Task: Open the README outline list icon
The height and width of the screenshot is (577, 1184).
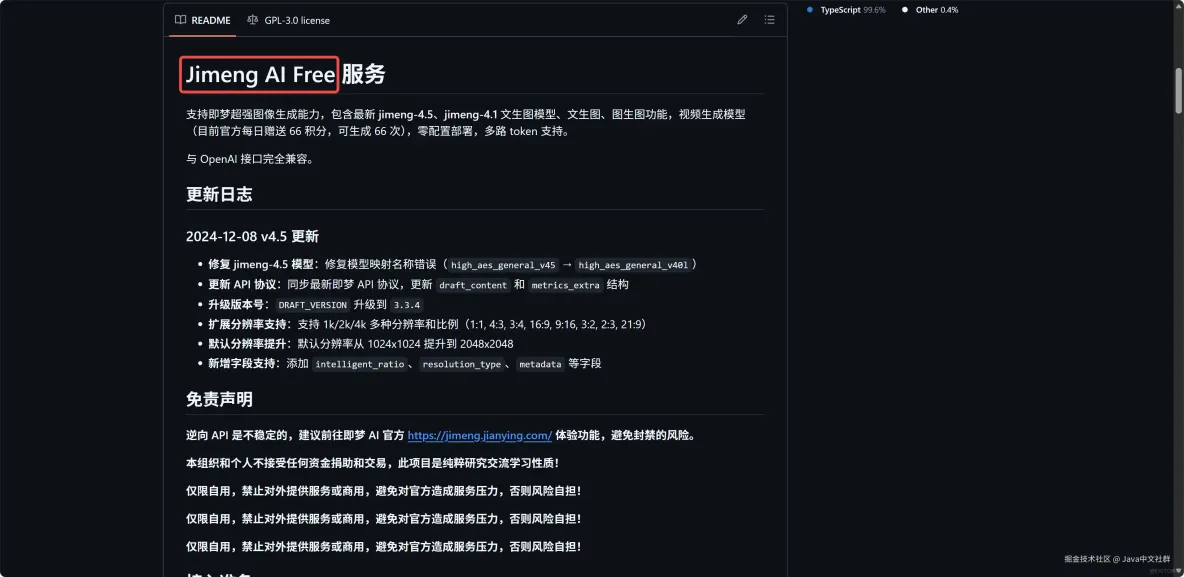Action: coord(769,19)
